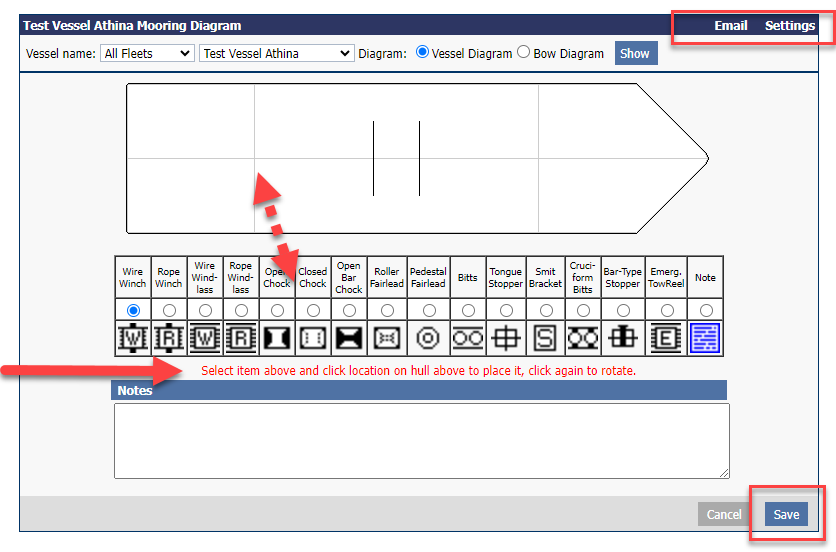Click the Wire Winch radio button
Viewport: 836px width, 552px height.
click(x=133, y=310)
